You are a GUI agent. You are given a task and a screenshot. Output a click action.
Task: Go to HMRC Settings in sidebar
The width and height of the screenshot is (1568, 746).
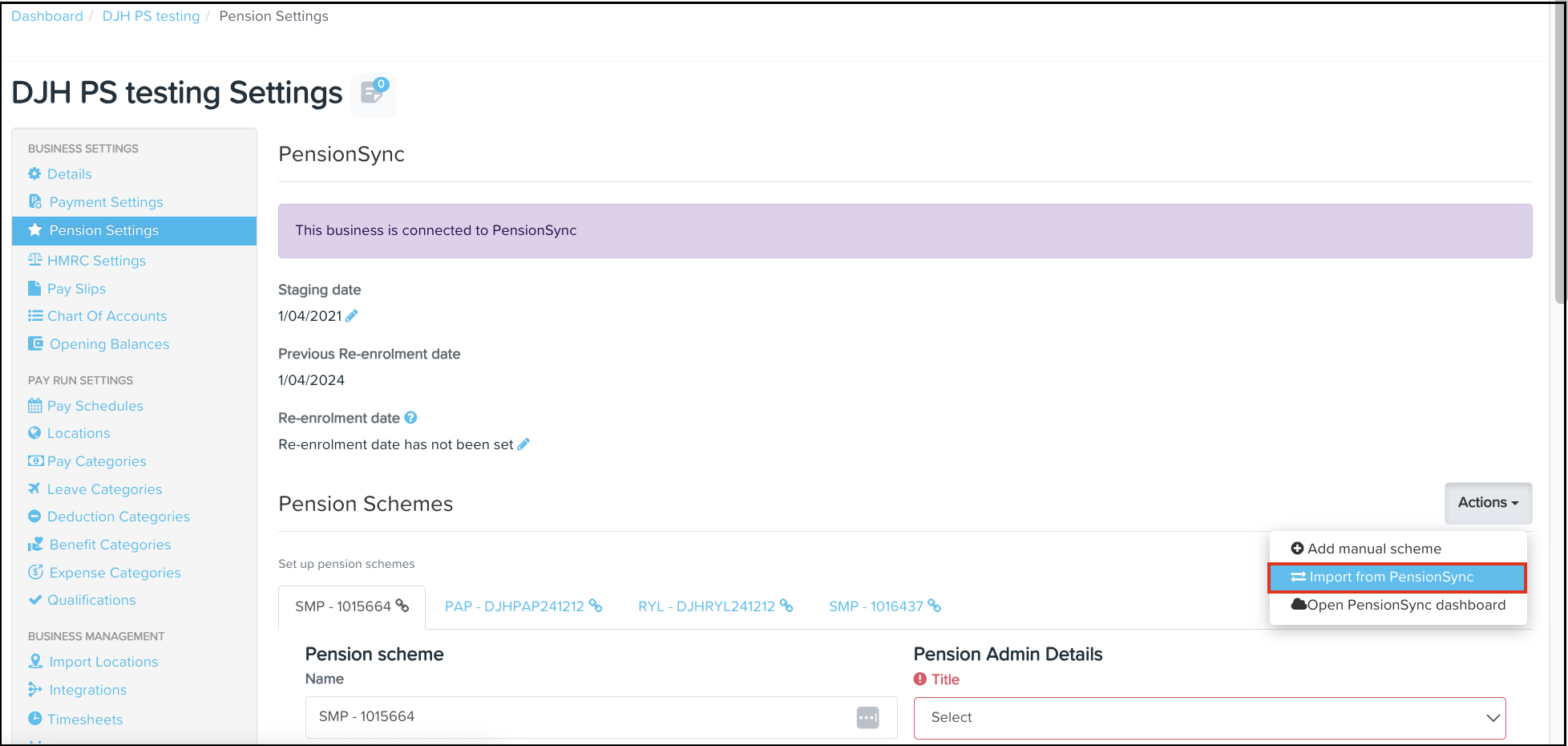96,261
